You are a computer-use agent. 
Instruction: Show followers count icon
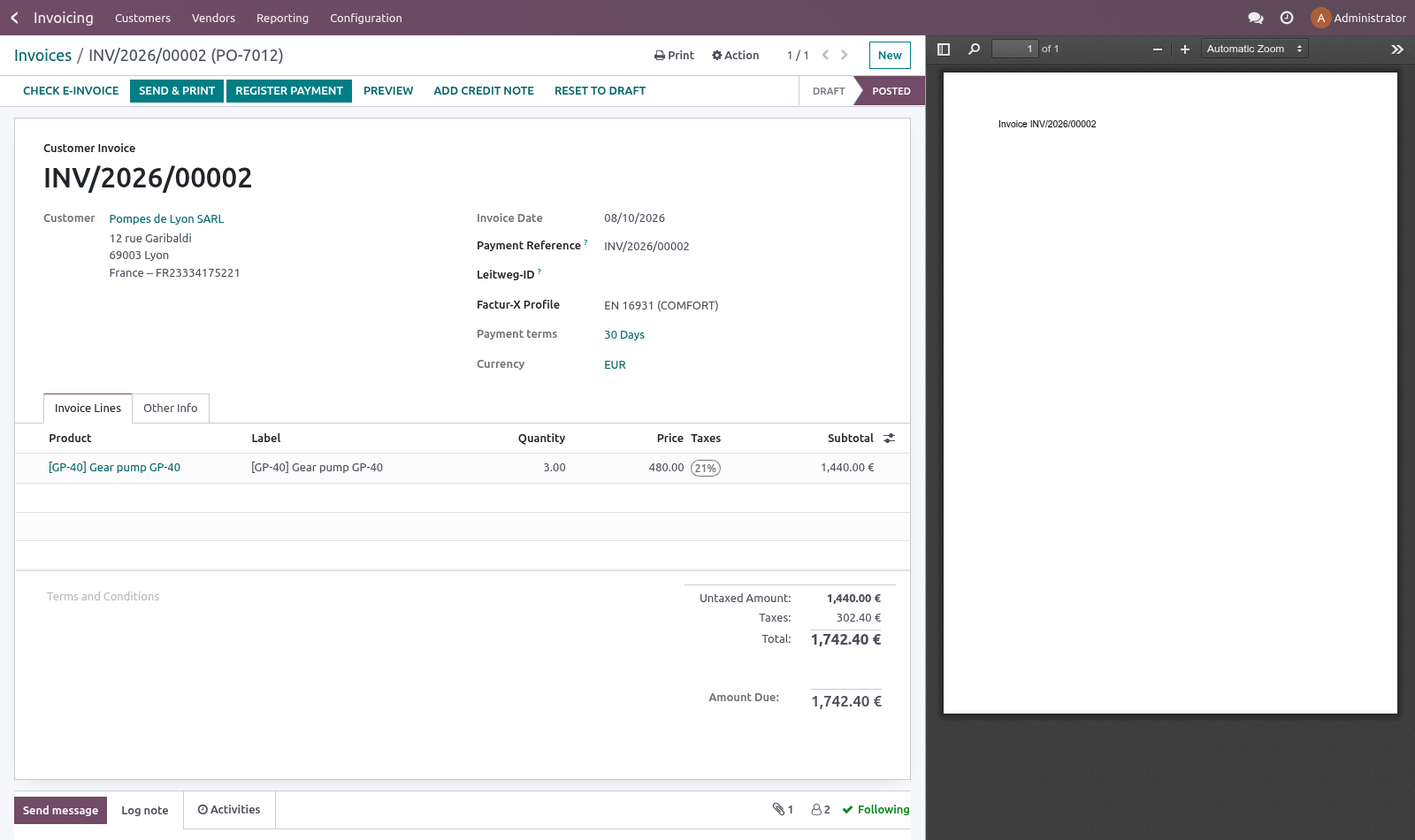click(821, 809)
